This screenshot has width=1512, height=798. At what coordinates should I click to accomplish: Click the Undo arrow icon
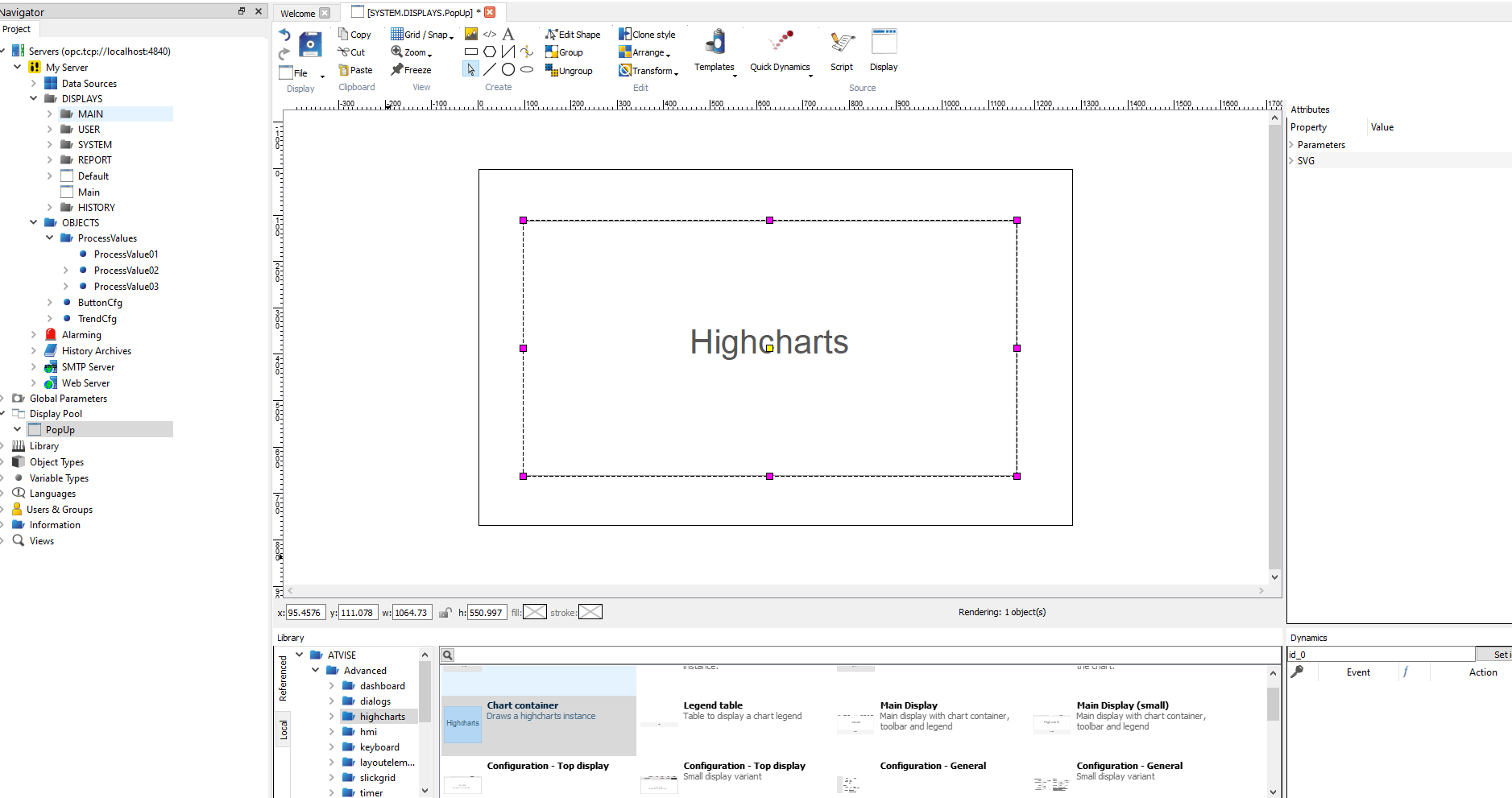(284, 35)
